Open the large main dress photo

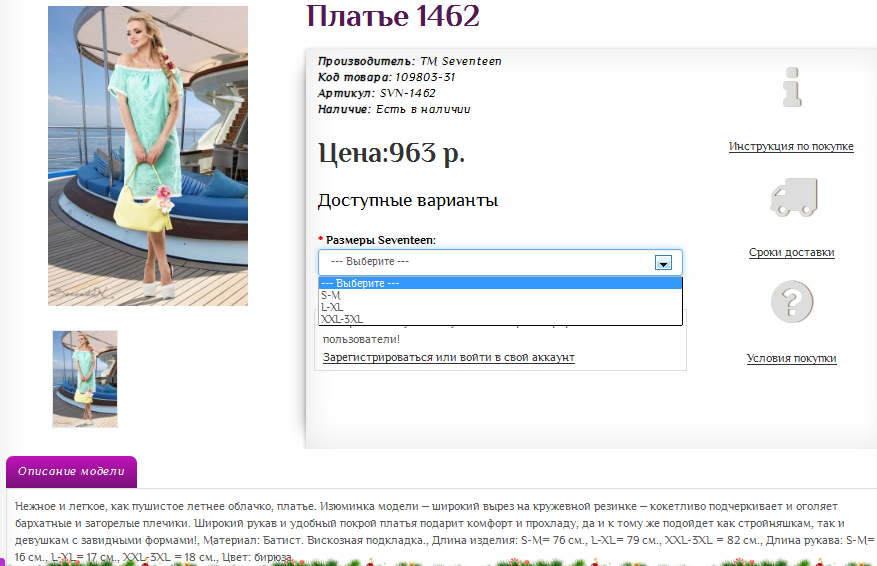click(x=148, y=156)
